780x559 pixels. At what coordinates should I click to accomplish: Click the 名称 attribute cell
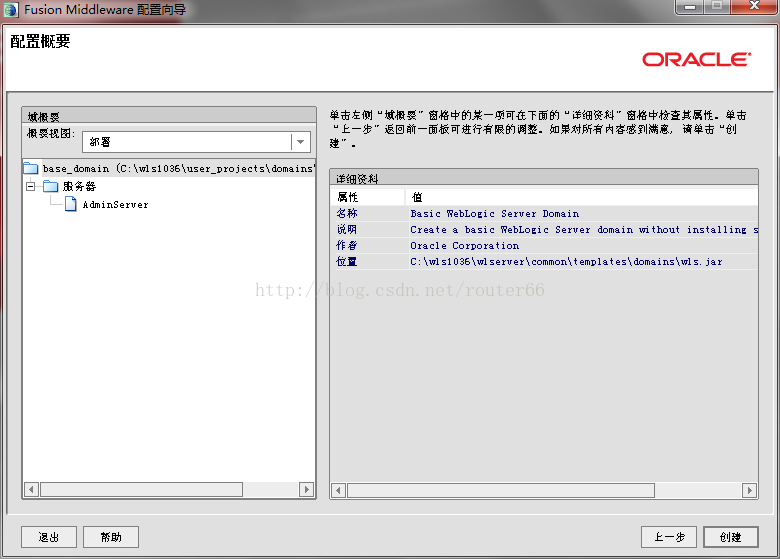click(x=368, y=213)
